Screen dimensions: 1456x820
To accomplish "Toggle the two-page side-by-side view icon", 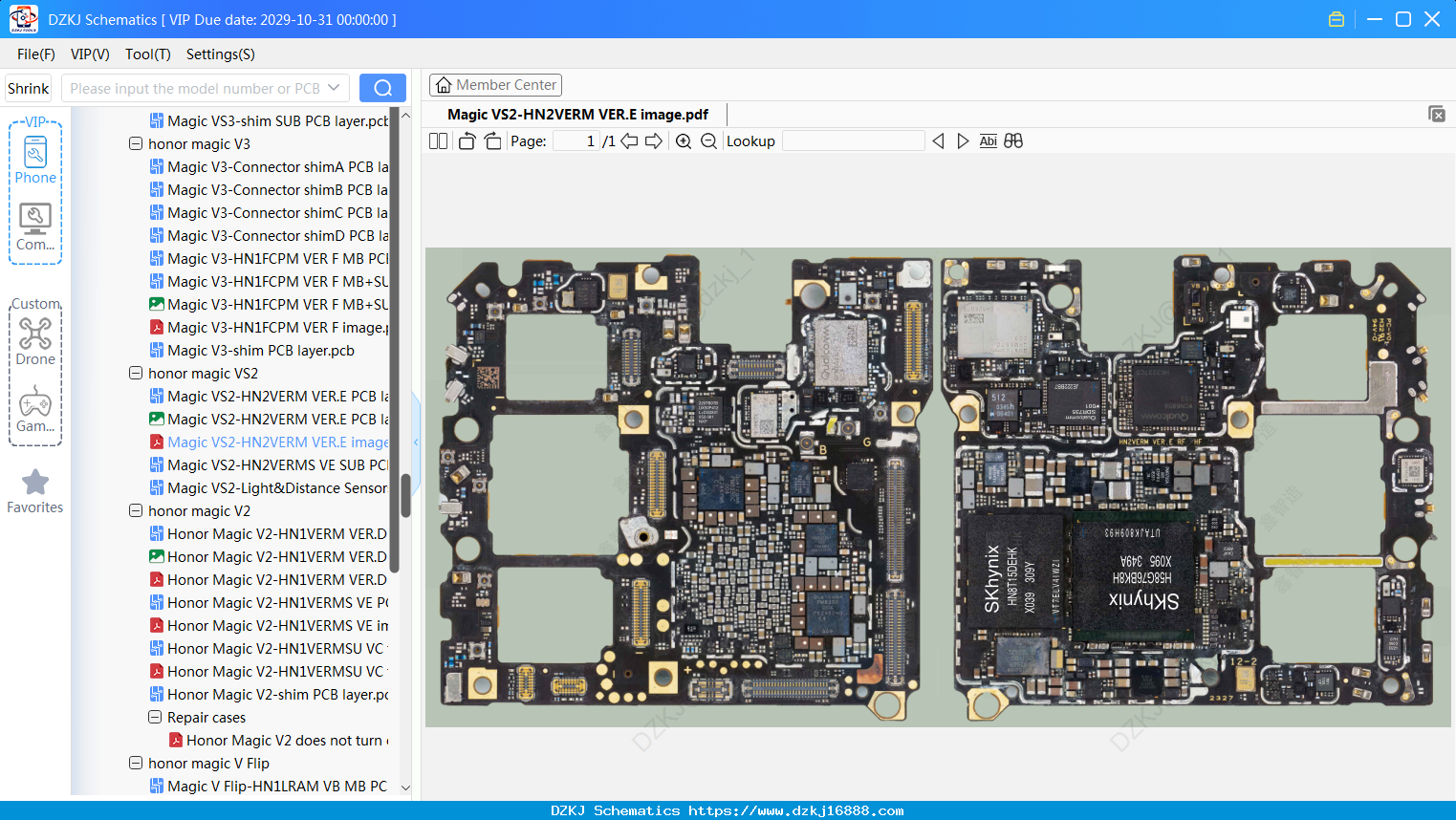I will [x=438, y=141].
